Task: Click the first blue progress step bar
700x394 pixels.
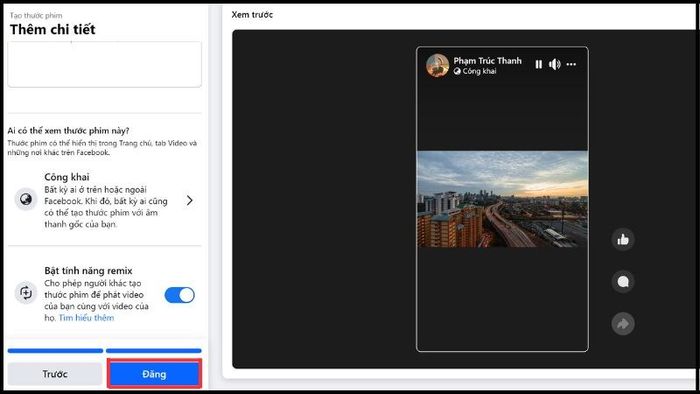Action: (x=55, y=351)
